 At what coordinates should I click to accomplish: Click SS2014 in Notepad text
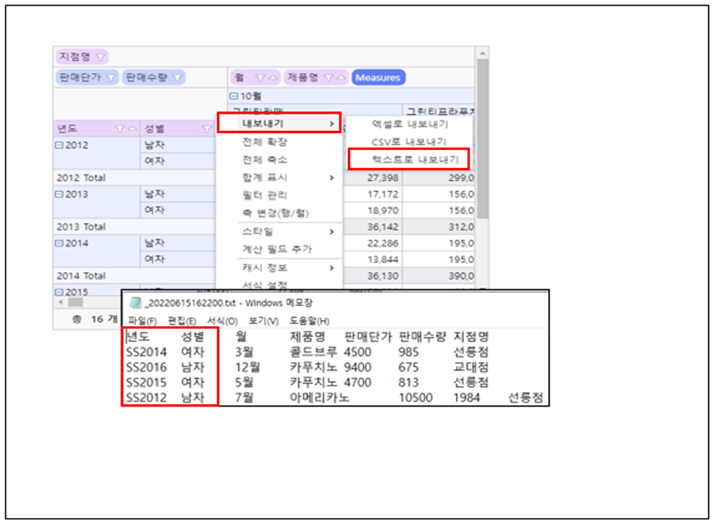(x=146, y=352)
